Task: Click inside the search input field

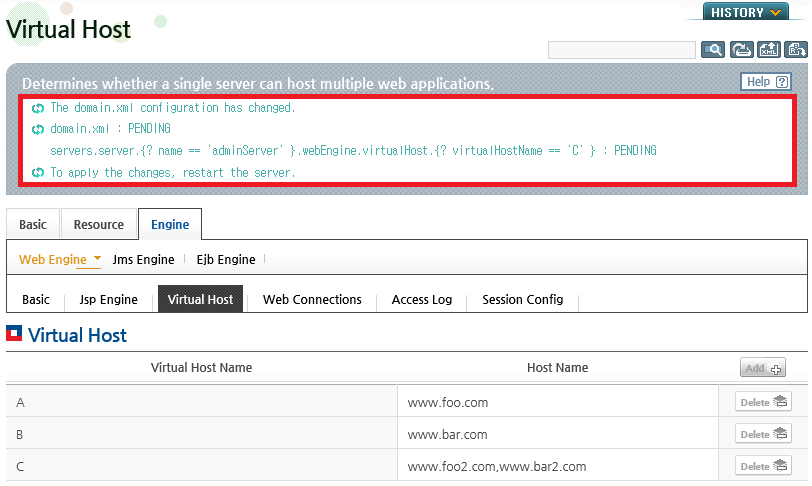Action: click(621, 50)
